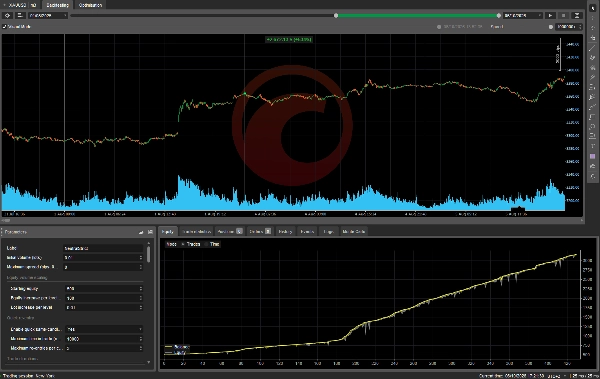Open the Trade statistics tab
600x379 pixels.
tap(196, 231)
